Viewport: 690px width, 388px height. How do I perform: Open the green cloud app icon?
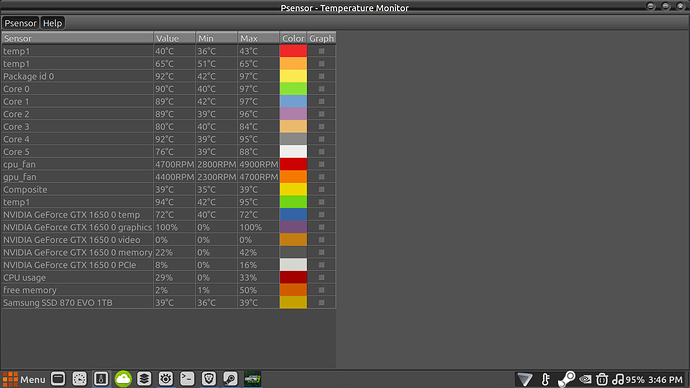(123, 379)
